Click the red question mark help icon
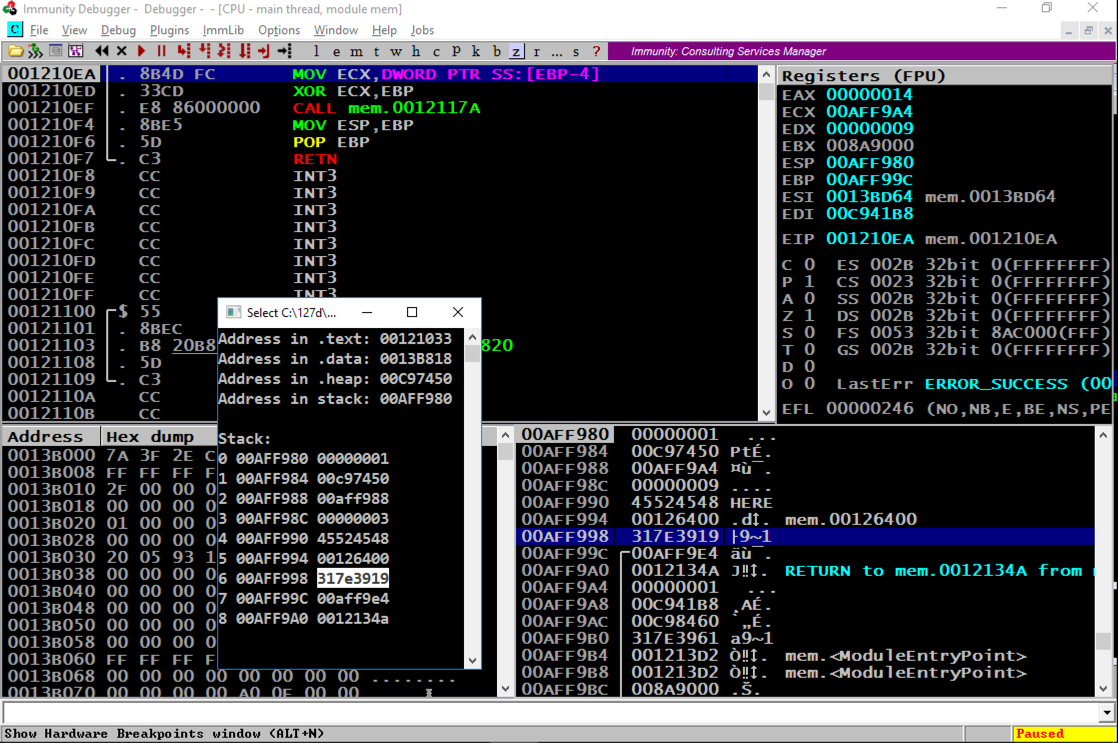 597,51
